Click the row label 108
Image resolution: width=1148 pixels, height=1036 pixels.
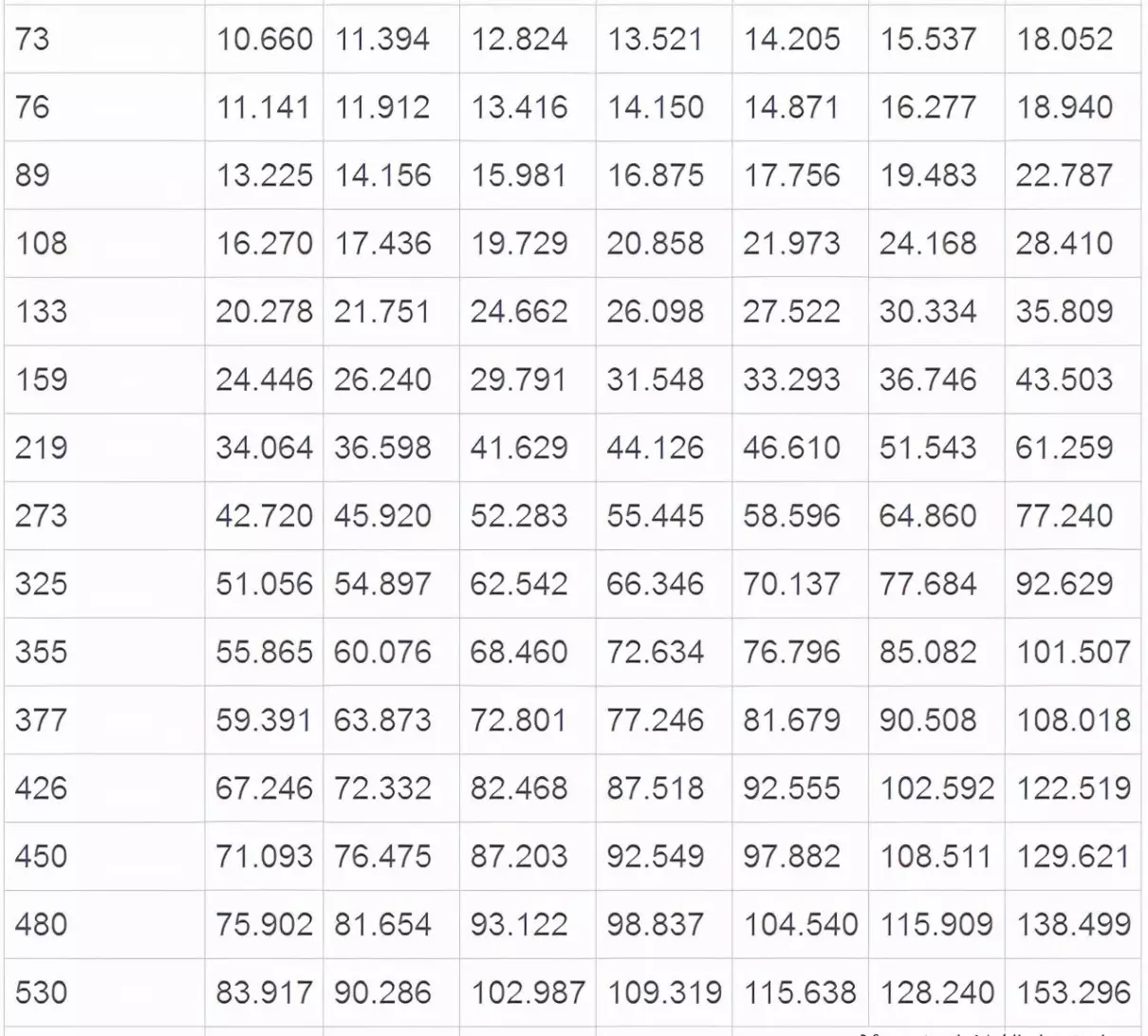coord(104,244)
